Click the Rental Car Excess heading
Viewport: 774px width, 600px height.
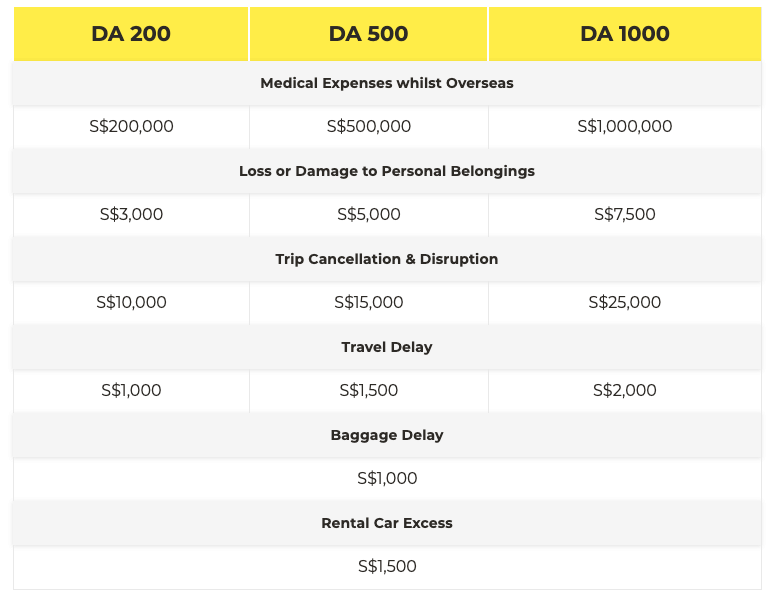click(x=387, y=523)
